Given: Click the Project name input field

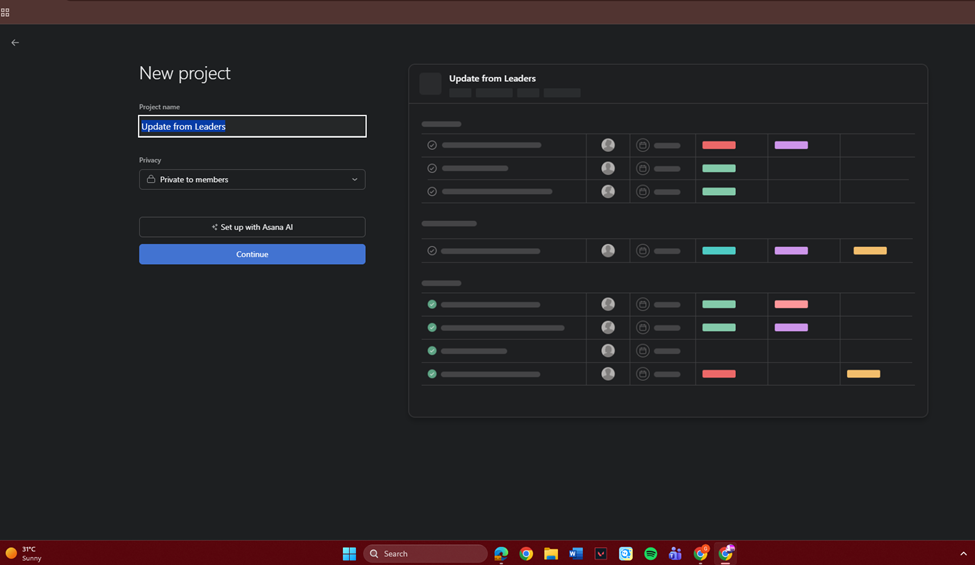Looking at the screenshot, I should (252, 126).
